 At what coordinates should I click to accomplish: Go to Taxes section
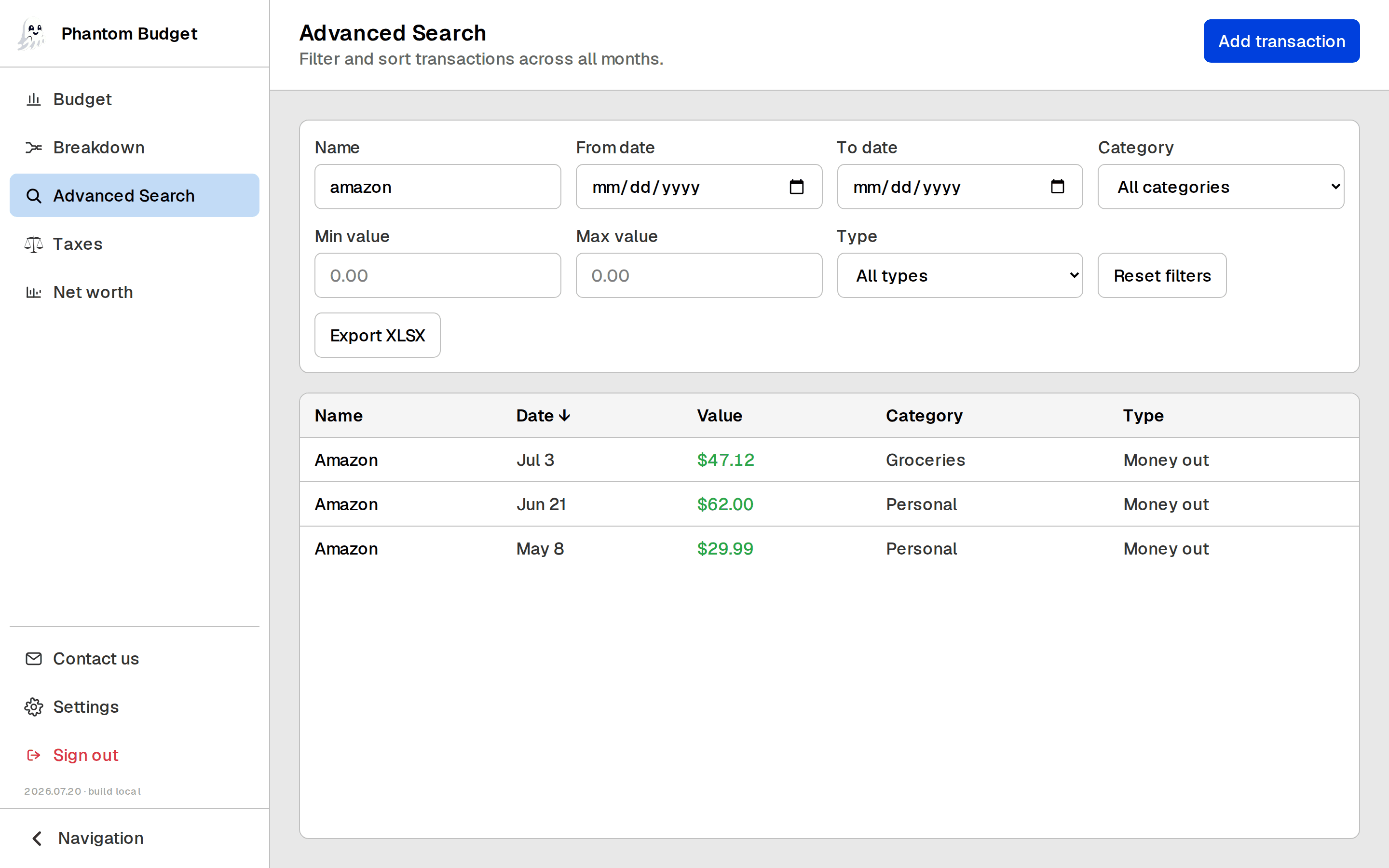point(134,244)
